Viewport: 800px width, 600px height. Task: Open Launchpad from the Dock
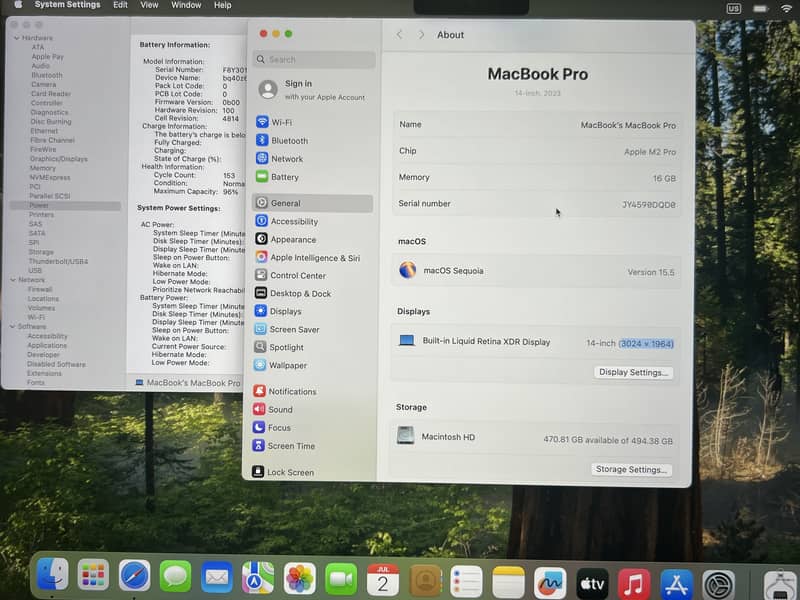click(93, 577)
